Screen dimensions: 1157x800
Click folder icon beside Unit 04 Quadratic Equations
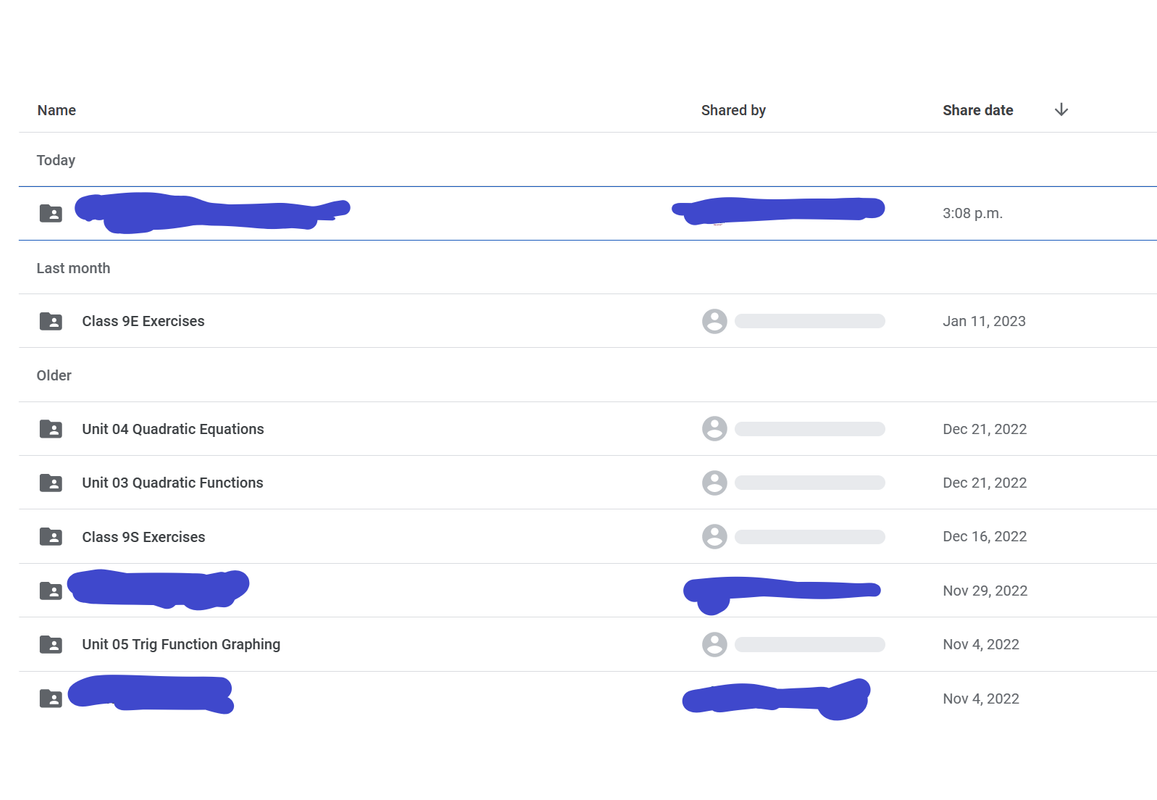(51, 429)
